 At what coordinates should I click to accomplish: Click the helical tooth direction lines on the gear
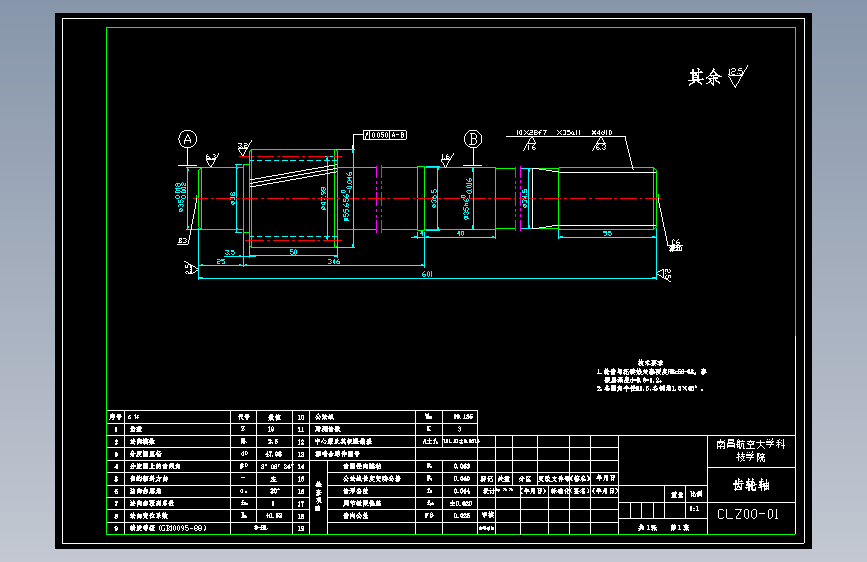pyautogui.click(x=293, y=175)
